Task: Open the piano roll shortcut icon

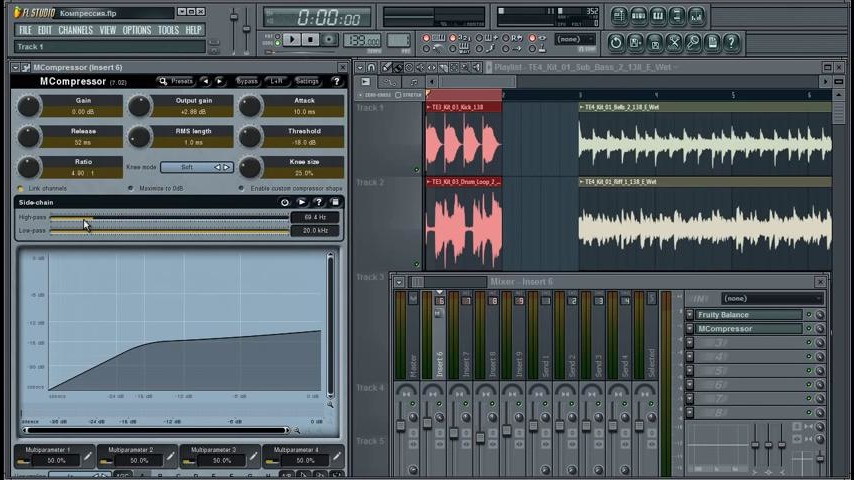Action: click(x=658, y=16)
